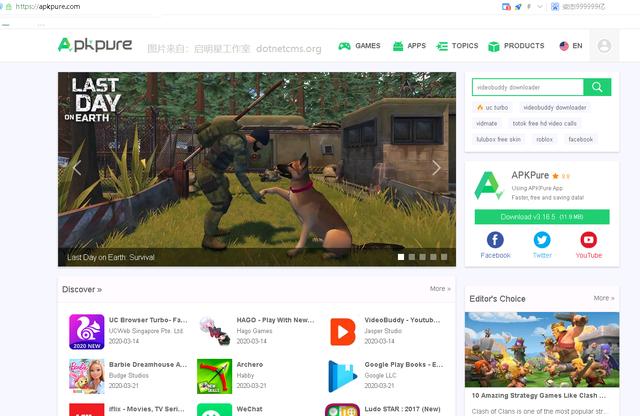The height and width of the screenshot is (416, 640).
Task: Click the user account avatar icon
Action: (x=604, y=46)
